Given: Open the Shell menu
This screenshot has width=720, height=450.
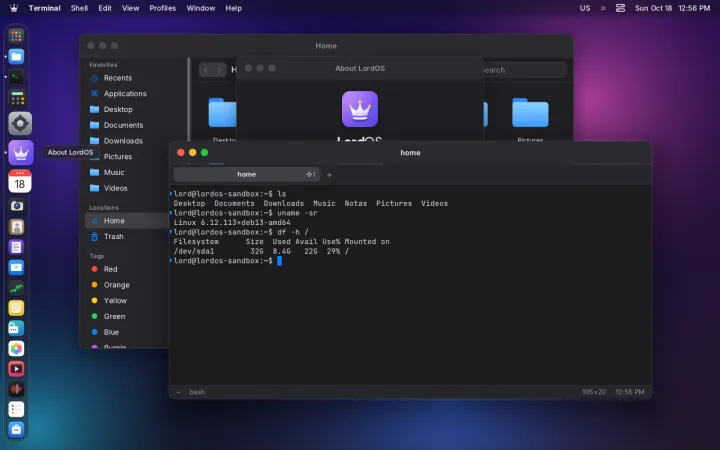Looking at the screenshot, I should pyautogui.click(x=79, y=8).
